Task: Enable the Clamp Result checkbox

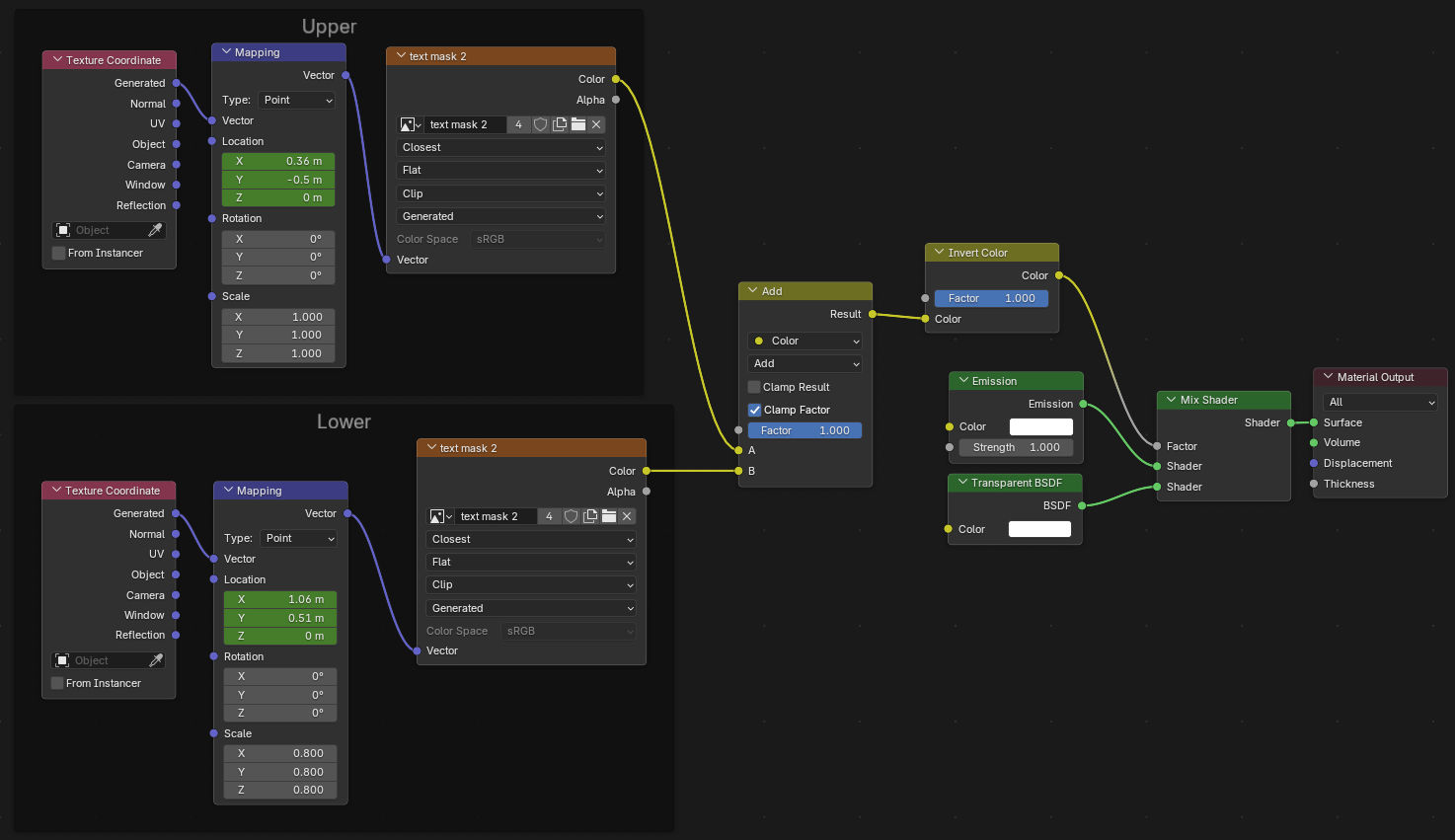Action: point(753,387)
